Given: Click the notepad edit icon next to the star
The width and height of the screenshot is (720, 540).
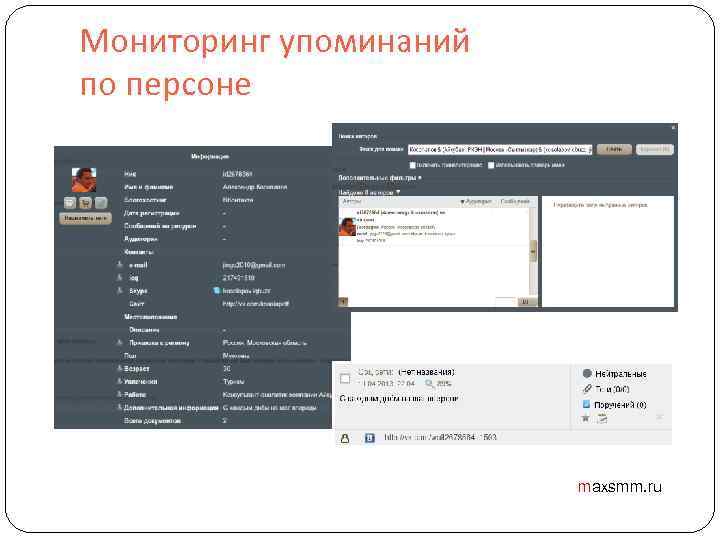Looking at the screenshot, I should click(x=602, y=418).
